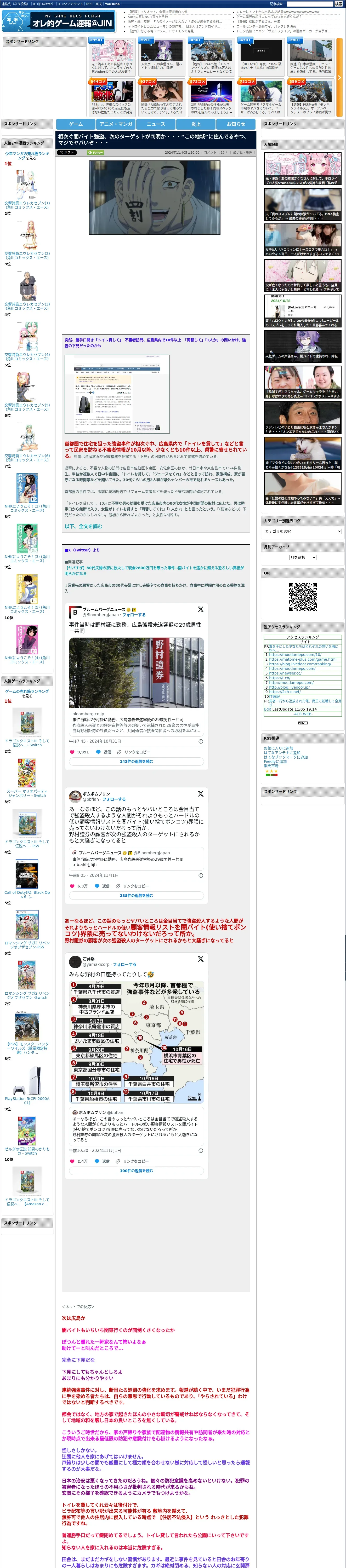
Task: Click the orange next arrow of the article carousel
Action: tap(339, 78)
